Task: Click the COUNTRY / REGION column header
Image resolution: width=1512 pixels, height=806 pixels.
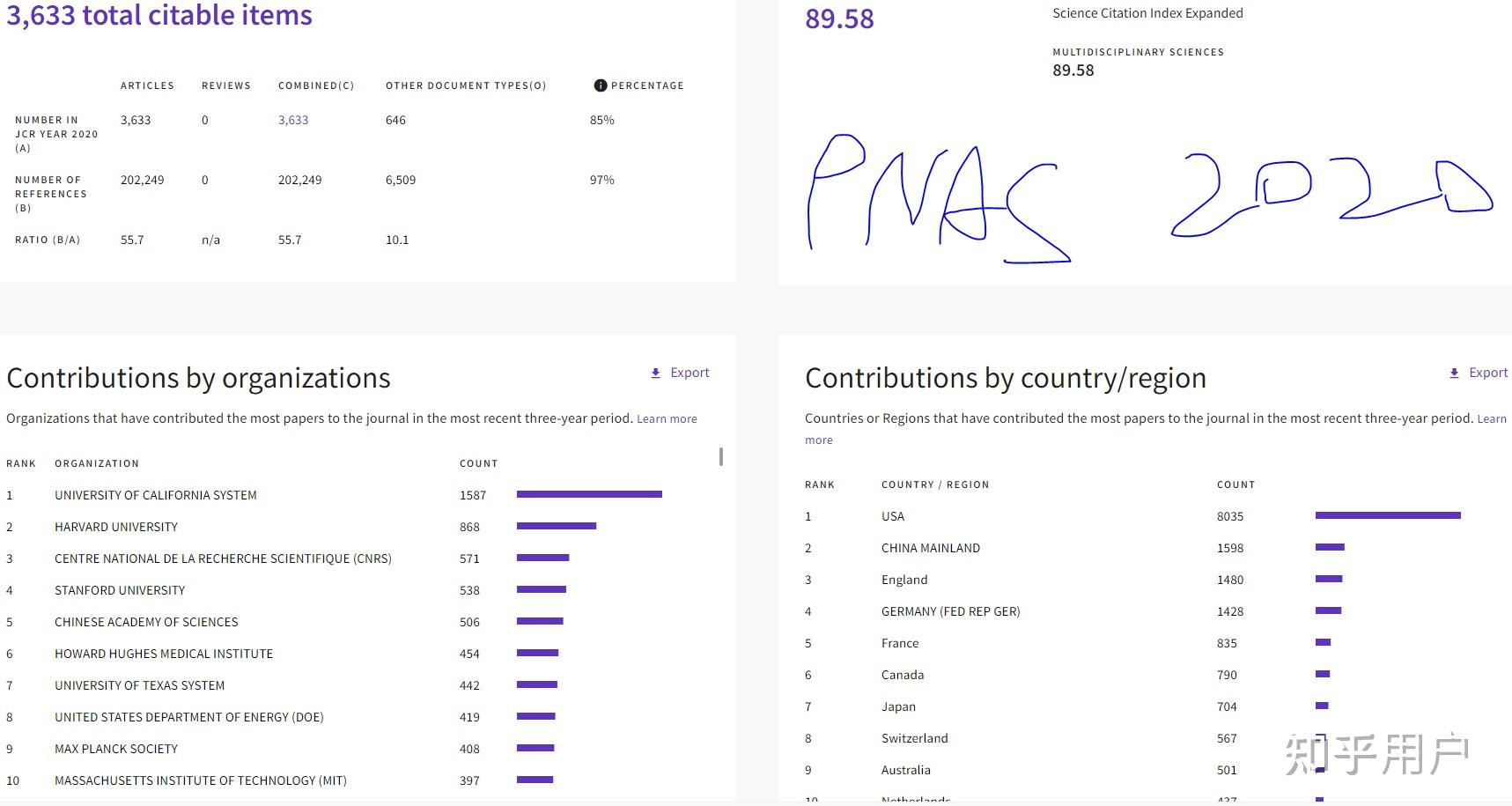Action: click(935, 484)
